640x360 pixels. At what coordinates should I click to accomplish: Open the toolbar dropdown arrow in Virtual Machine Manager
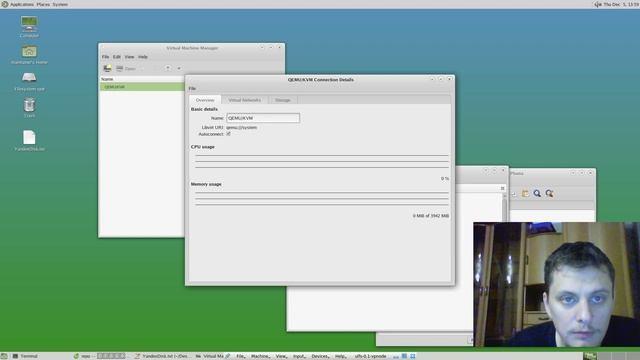(179, 68)
